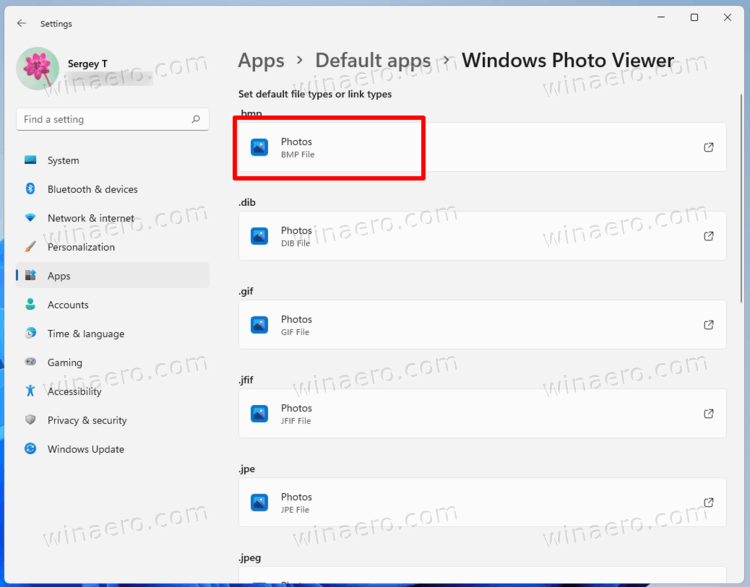Go to System in the sidebar

click(x=112, y=160)
